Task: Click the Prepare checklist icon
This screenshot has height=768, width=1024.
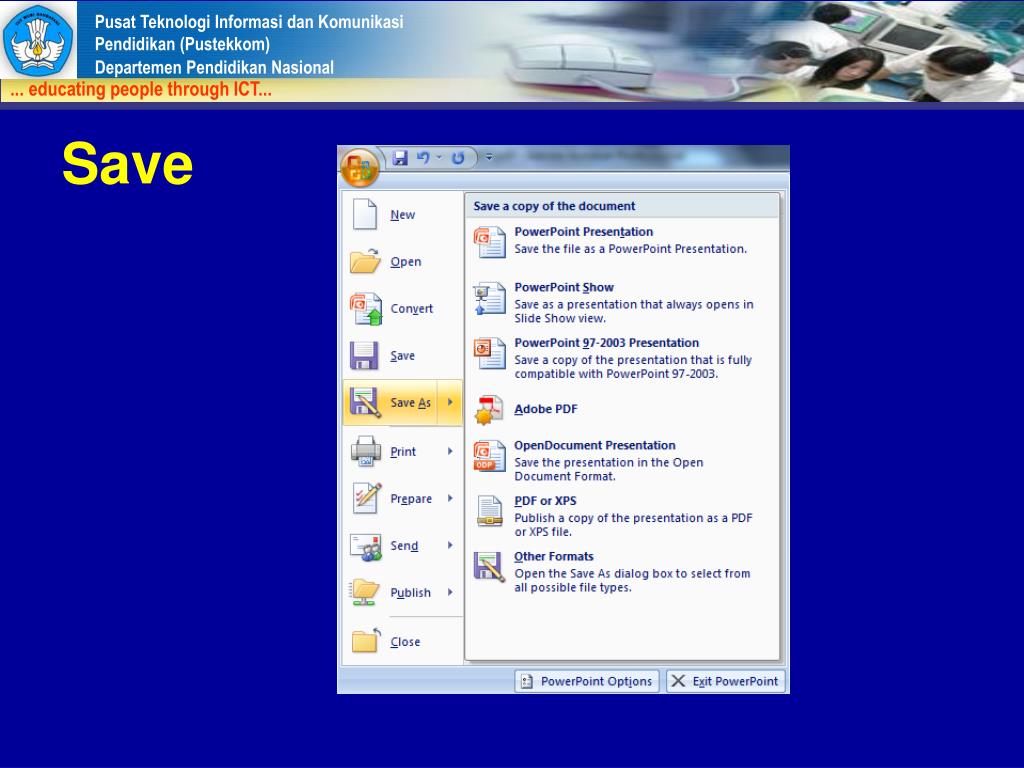Action: click(366, 498)
